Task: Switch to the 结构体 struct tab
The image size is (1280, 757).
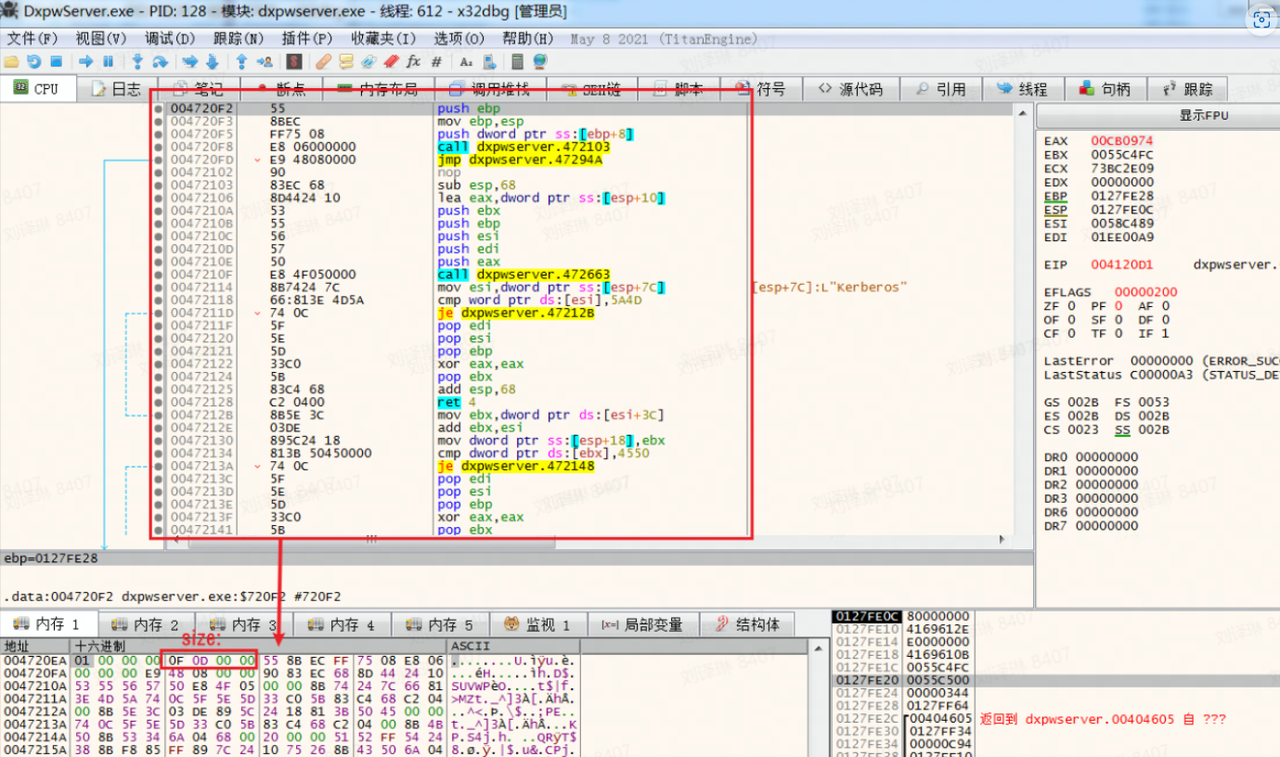Action: pyautogui.click(x=749, y=625)
